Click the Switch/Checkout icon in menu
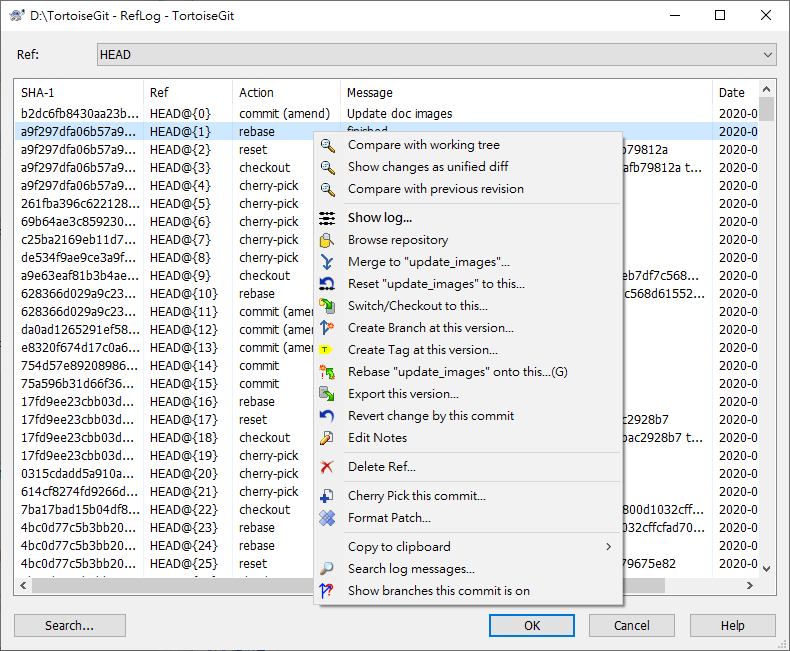The width and height of the screenshot is (790, 651). point(327,306)
